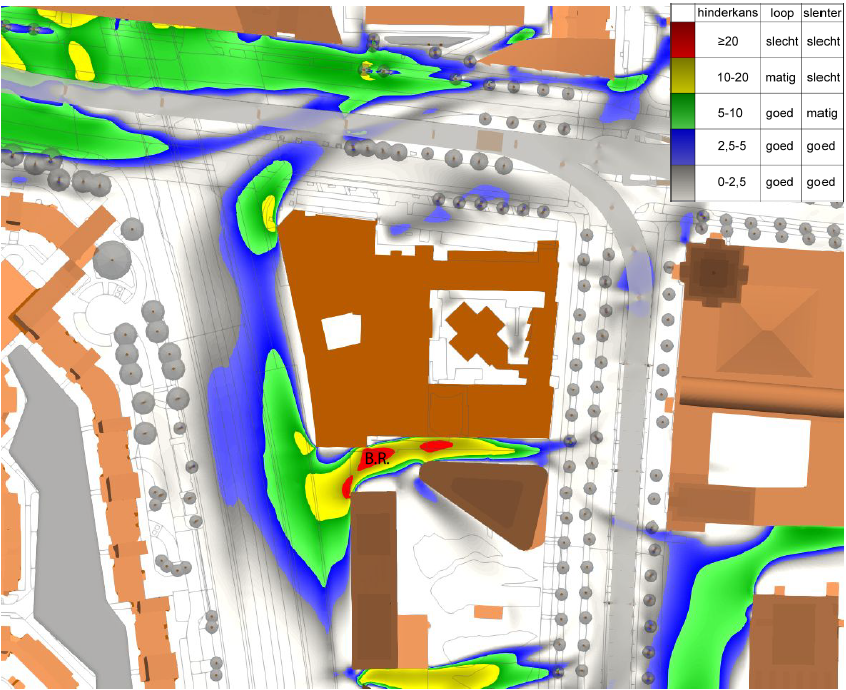Click the red ≥20 legend color swatch

tap(683, 39)
